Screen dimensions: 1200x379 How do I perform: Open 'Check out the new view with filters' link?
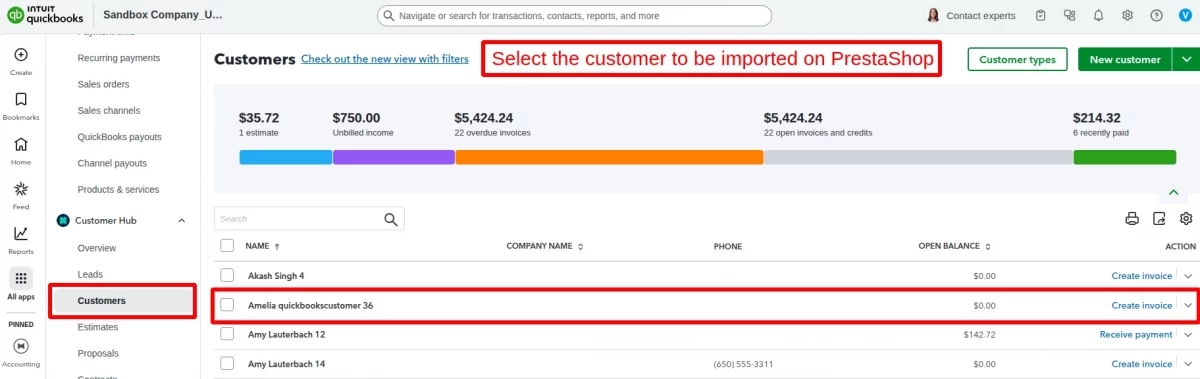coord(385,59)
